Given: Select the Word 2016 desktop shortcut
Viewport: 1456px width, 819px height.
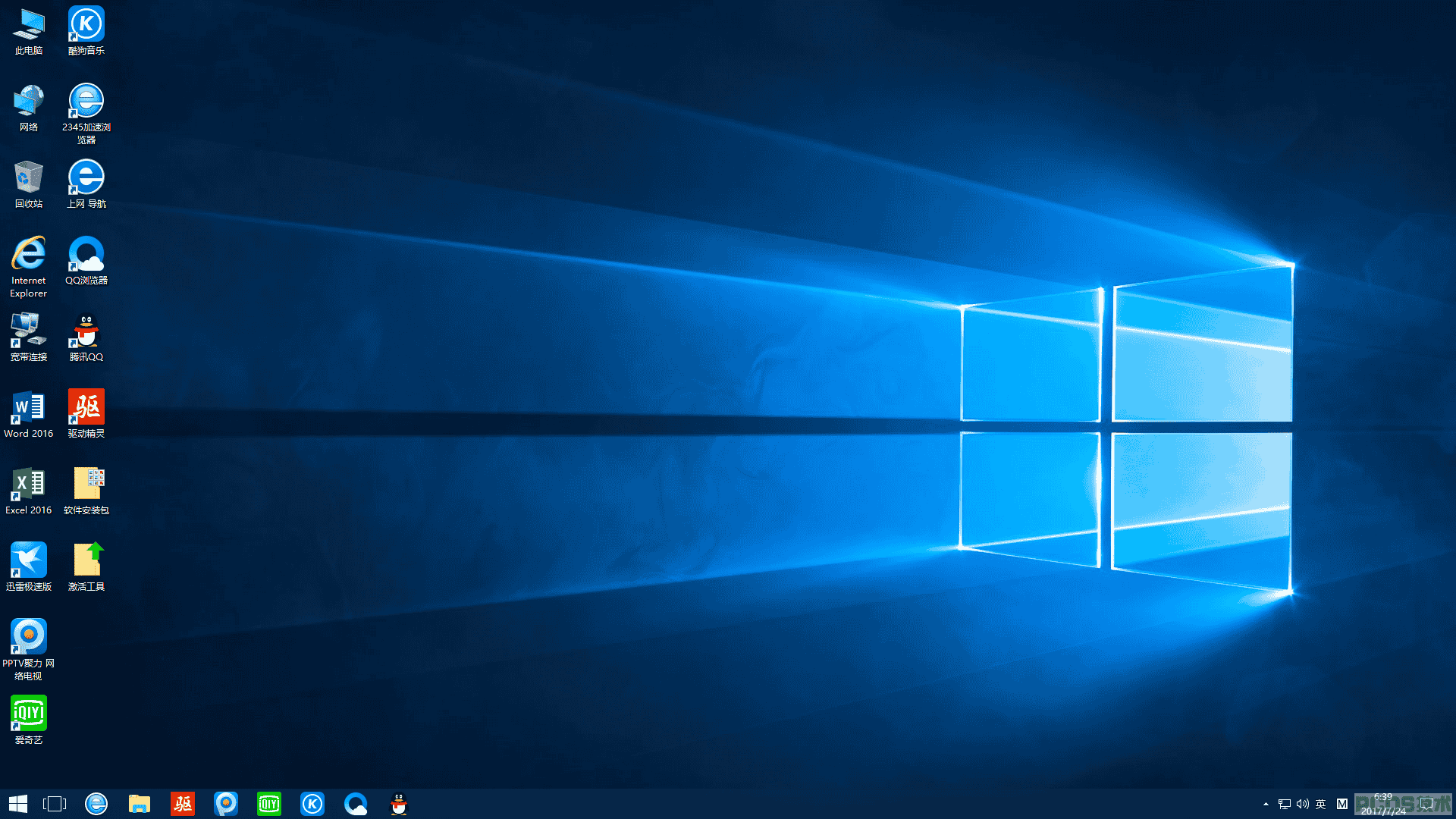Looking at the screenshot, I should coord(29,414).
